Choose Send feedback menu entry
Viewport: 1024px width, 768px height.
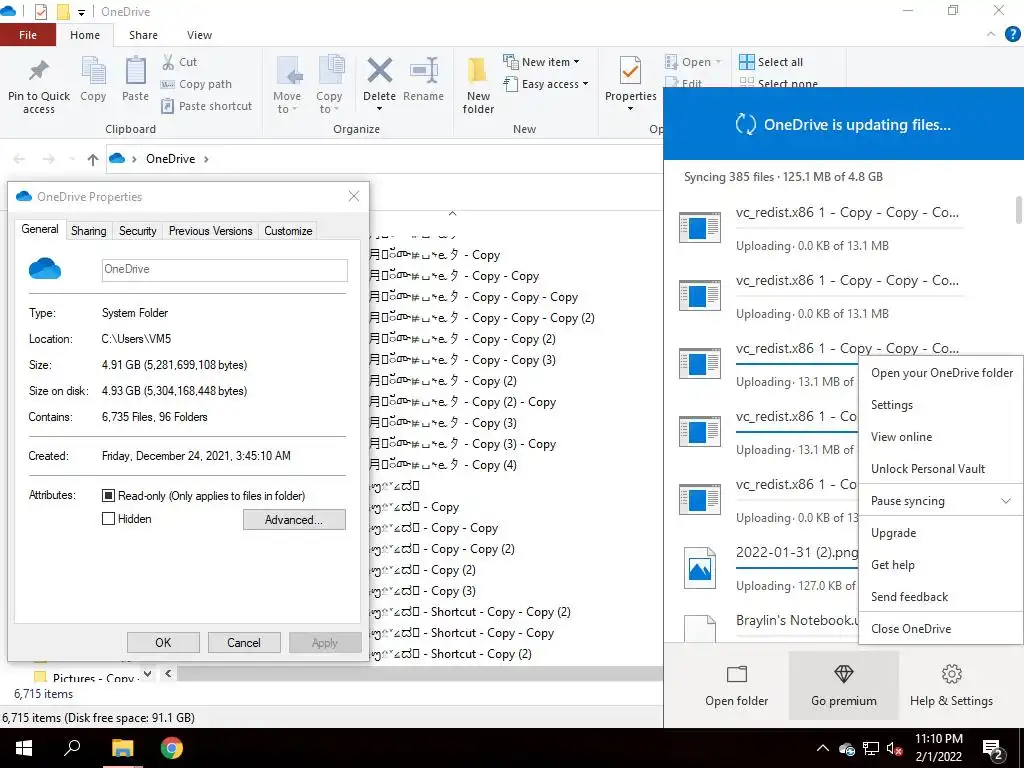click(x=941, y=597)
